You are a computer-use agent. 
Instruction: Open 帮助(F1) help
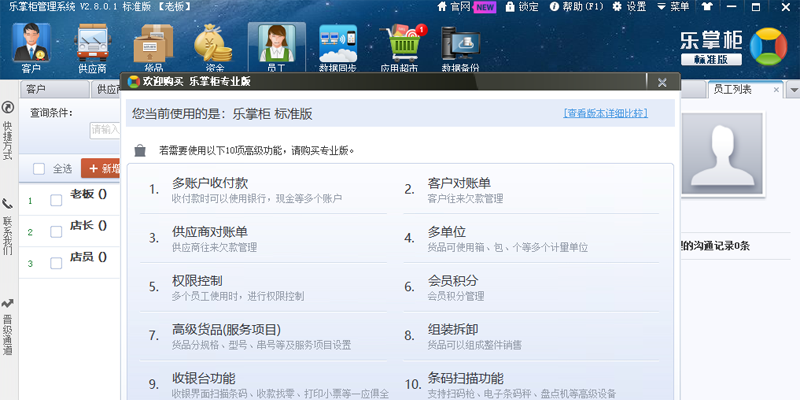[x=577, y=7]
